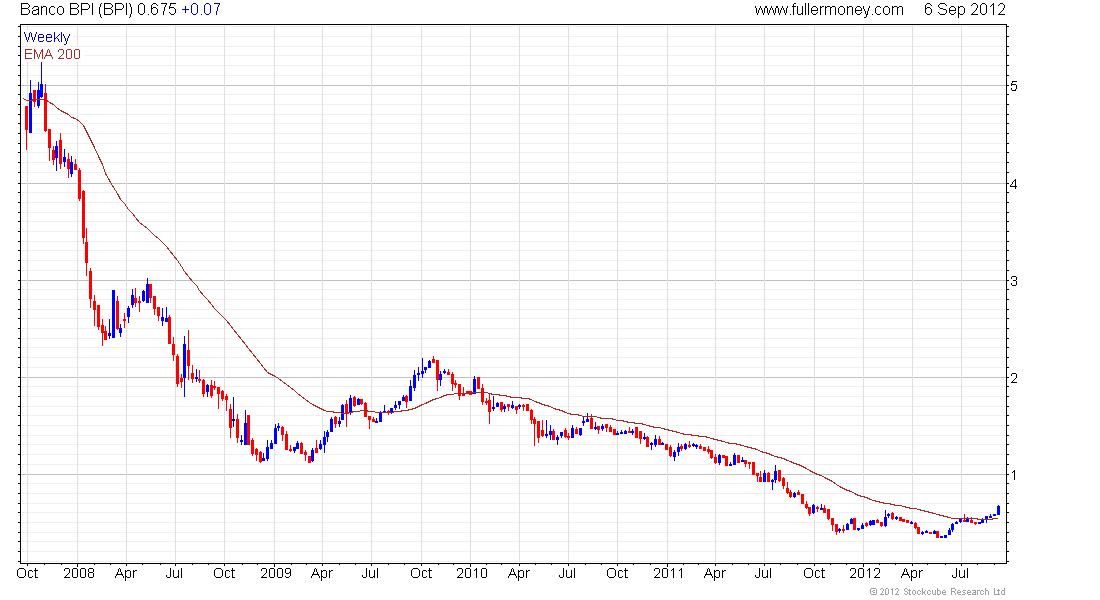The width and height of the screenshot is (1100, 600).
Task: Click the '0.675' last price value
Action: pyautogui.click(x=157, y=10)
